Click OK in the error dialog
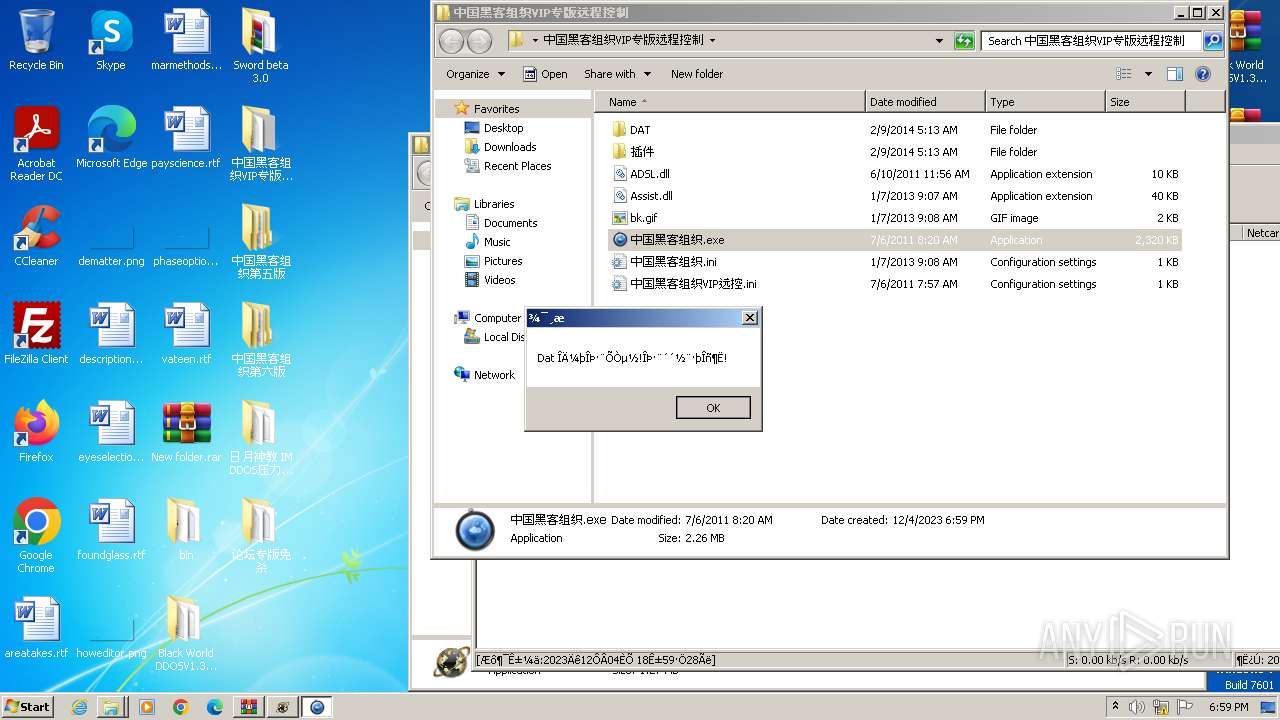1280x720 pixels. [713, 407]
